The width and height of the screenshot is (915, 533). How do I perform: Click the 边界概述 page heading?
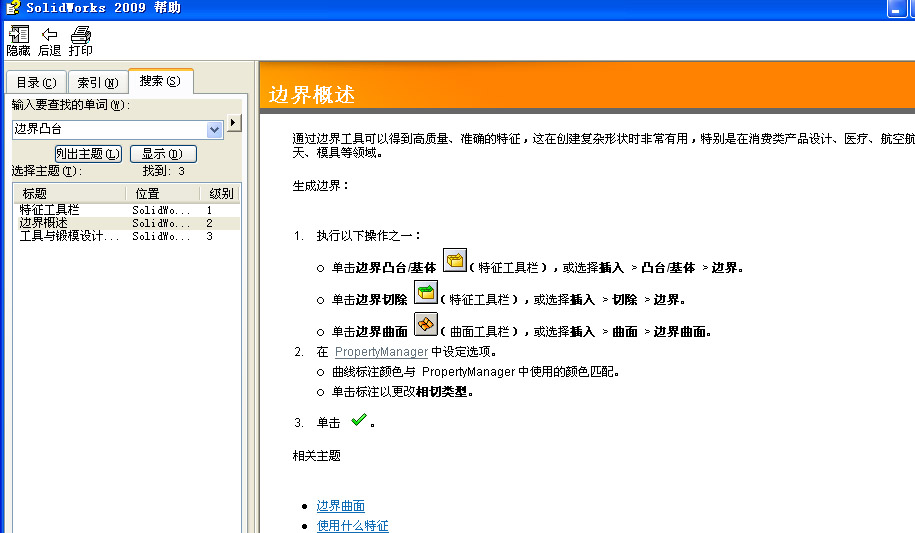pyautogui.click(x=312, y=95)
